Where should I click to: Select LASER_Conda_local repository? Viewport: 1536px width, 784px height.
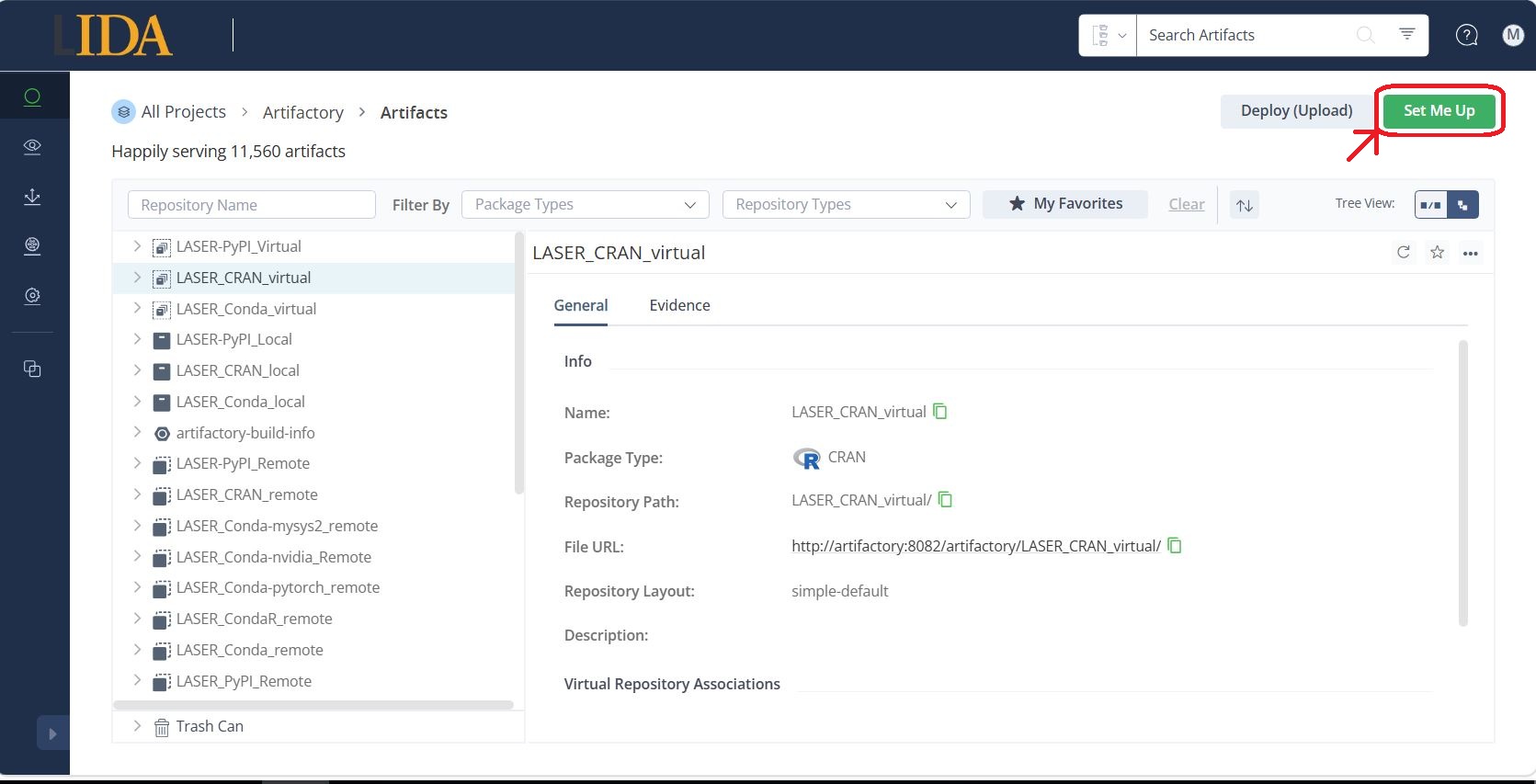[x=240, y=402]
